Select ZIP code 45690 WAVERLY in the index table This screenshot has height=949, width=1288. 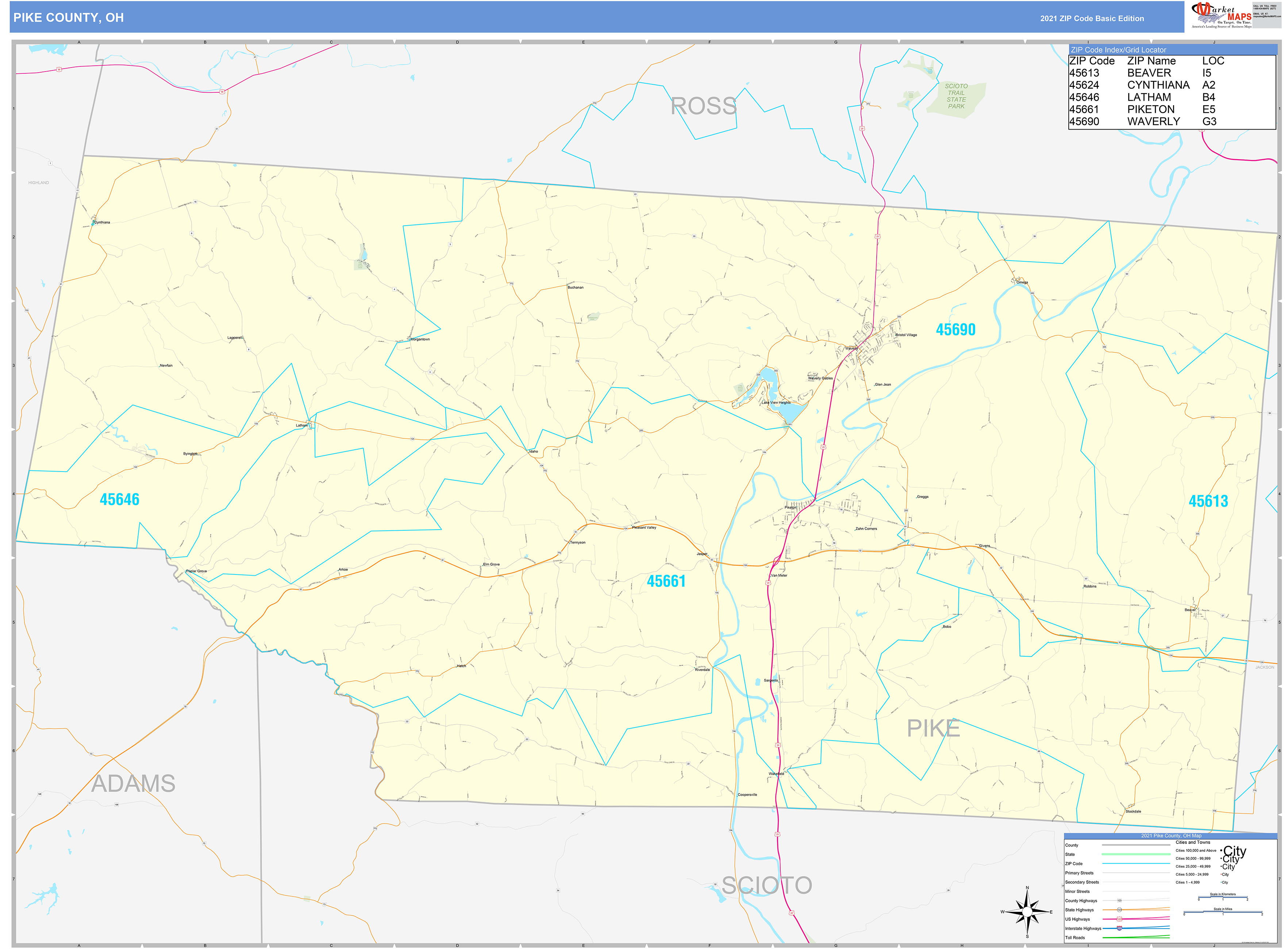(1143, 121)
